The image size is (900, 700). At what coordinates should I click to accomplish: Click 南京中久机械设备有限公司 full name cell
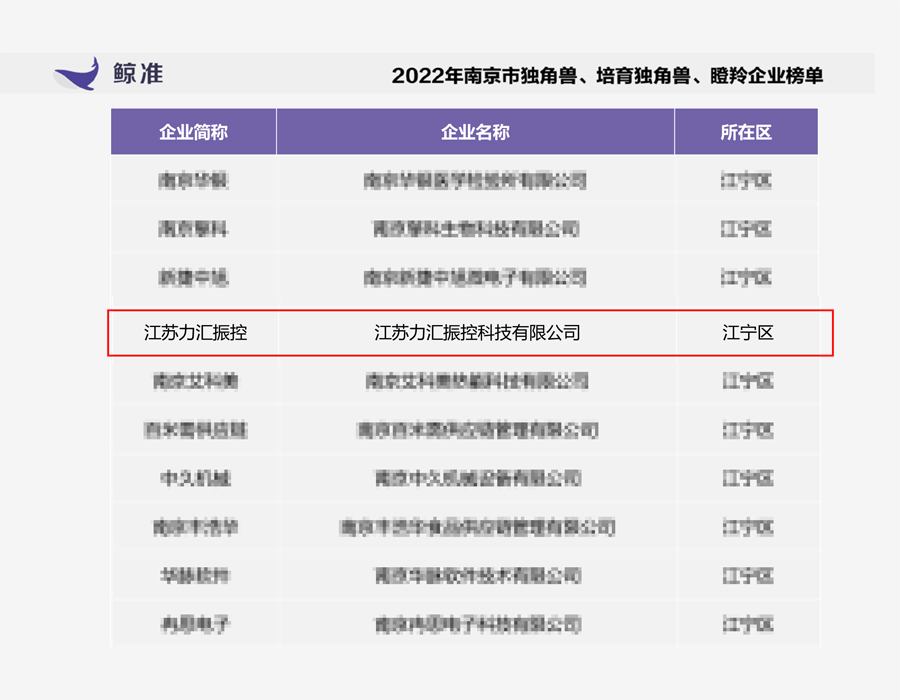[476, 479]
